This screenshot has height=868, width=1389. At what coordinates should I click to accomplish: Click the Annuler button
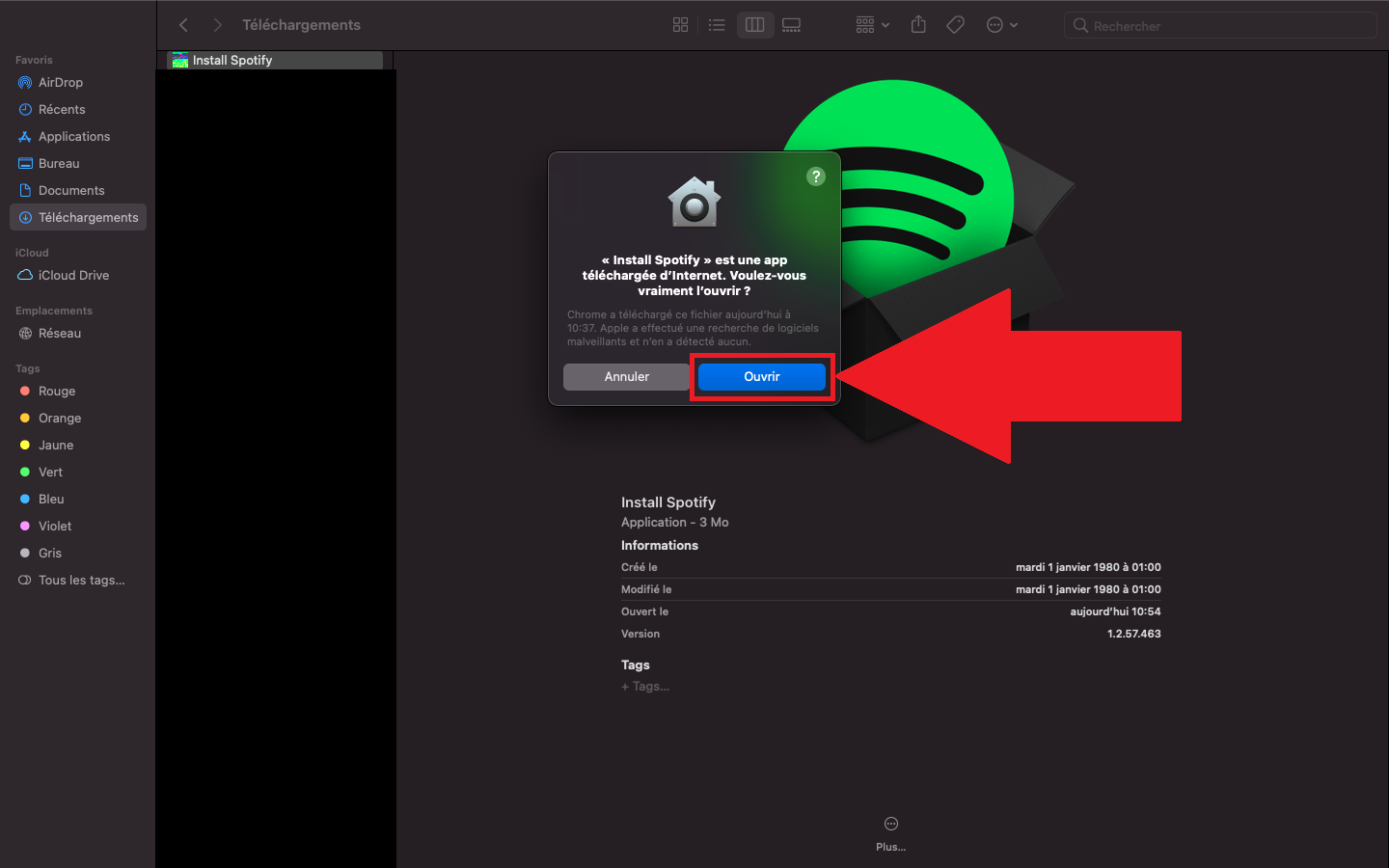click(627, 377)
